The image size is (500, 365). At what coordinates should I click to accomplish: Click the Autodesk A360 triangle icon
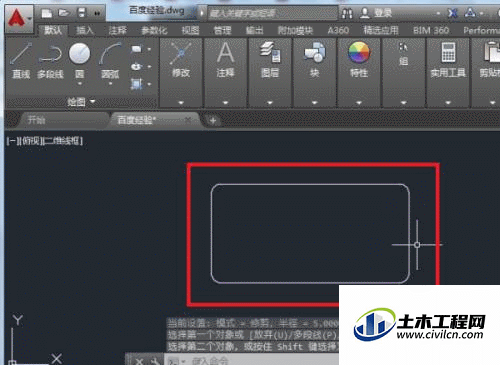pos(470,13)
